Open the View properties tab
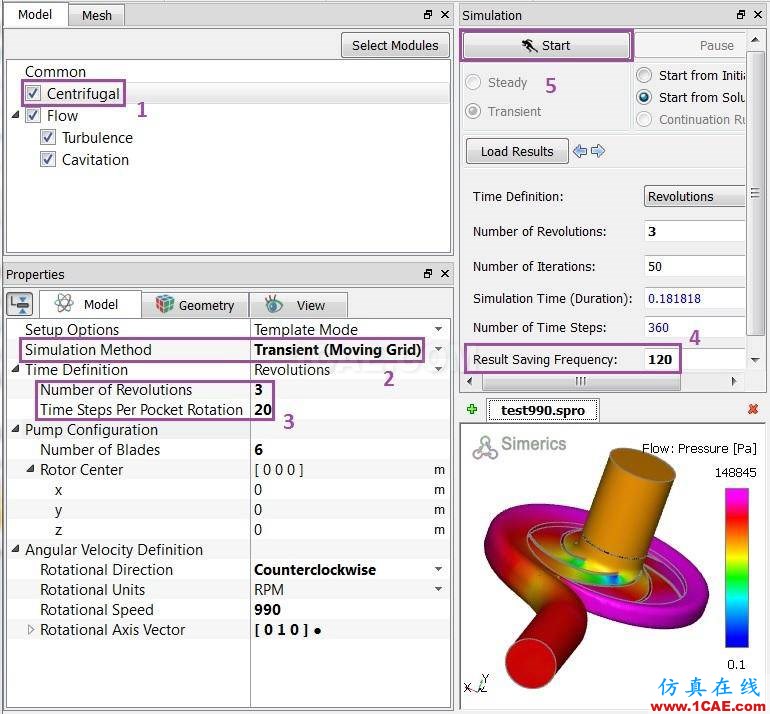Image resolution: width=770 pixels, height=714 pixels. 299,305
